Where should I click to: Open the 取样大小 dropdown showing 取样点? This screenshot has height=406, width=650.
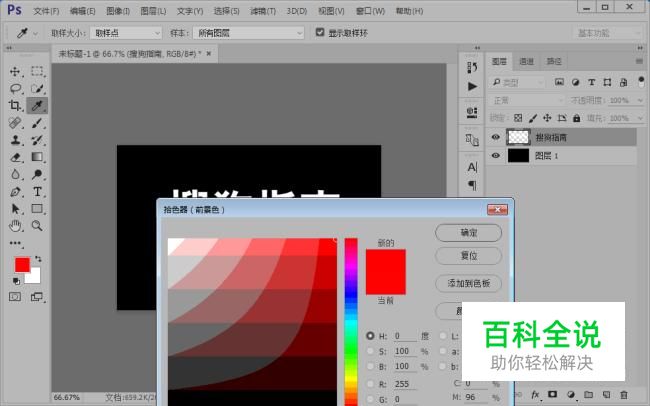126,33
